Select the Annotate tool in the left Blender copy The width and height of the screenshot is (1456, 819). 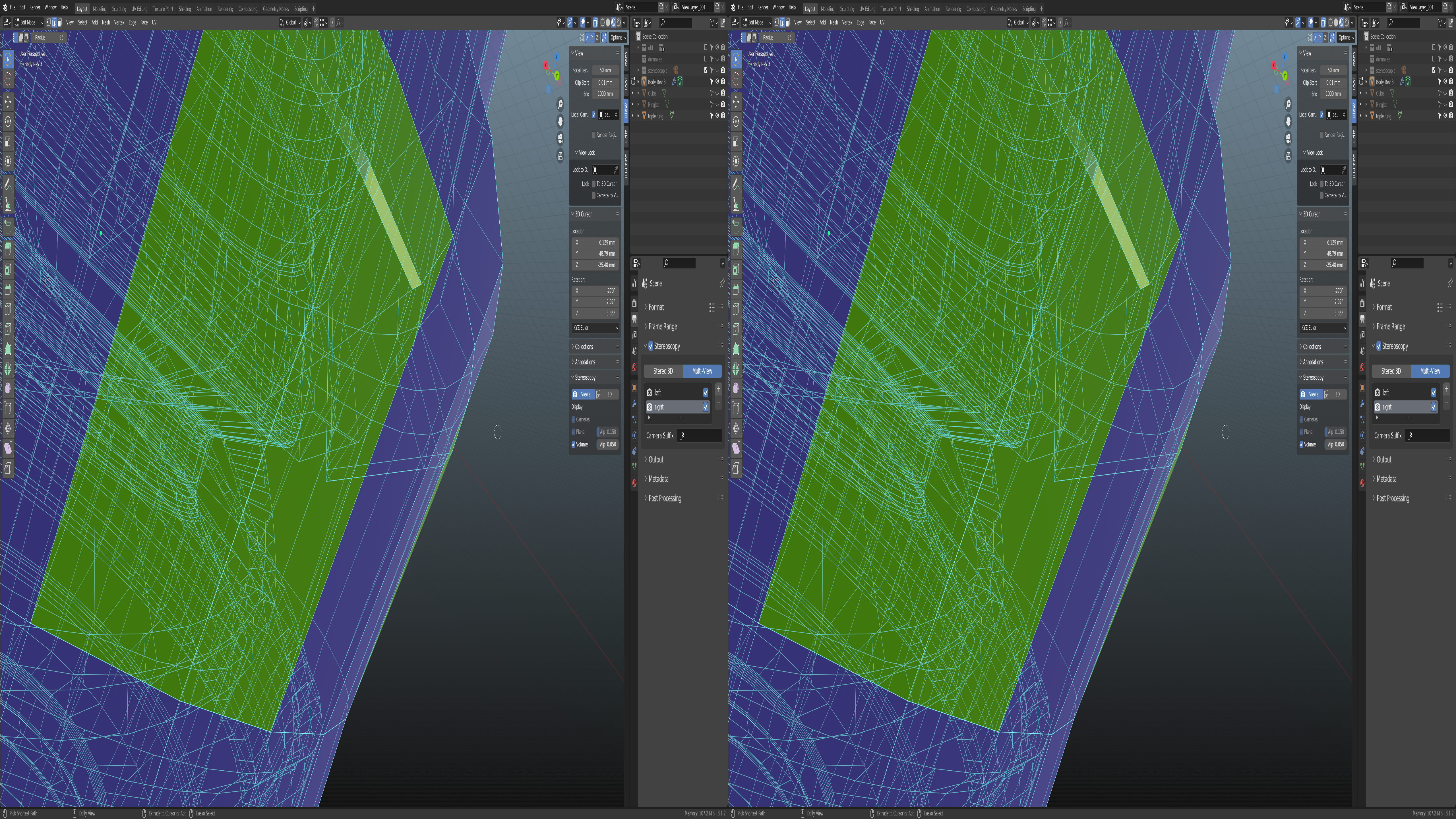(8, 184)
